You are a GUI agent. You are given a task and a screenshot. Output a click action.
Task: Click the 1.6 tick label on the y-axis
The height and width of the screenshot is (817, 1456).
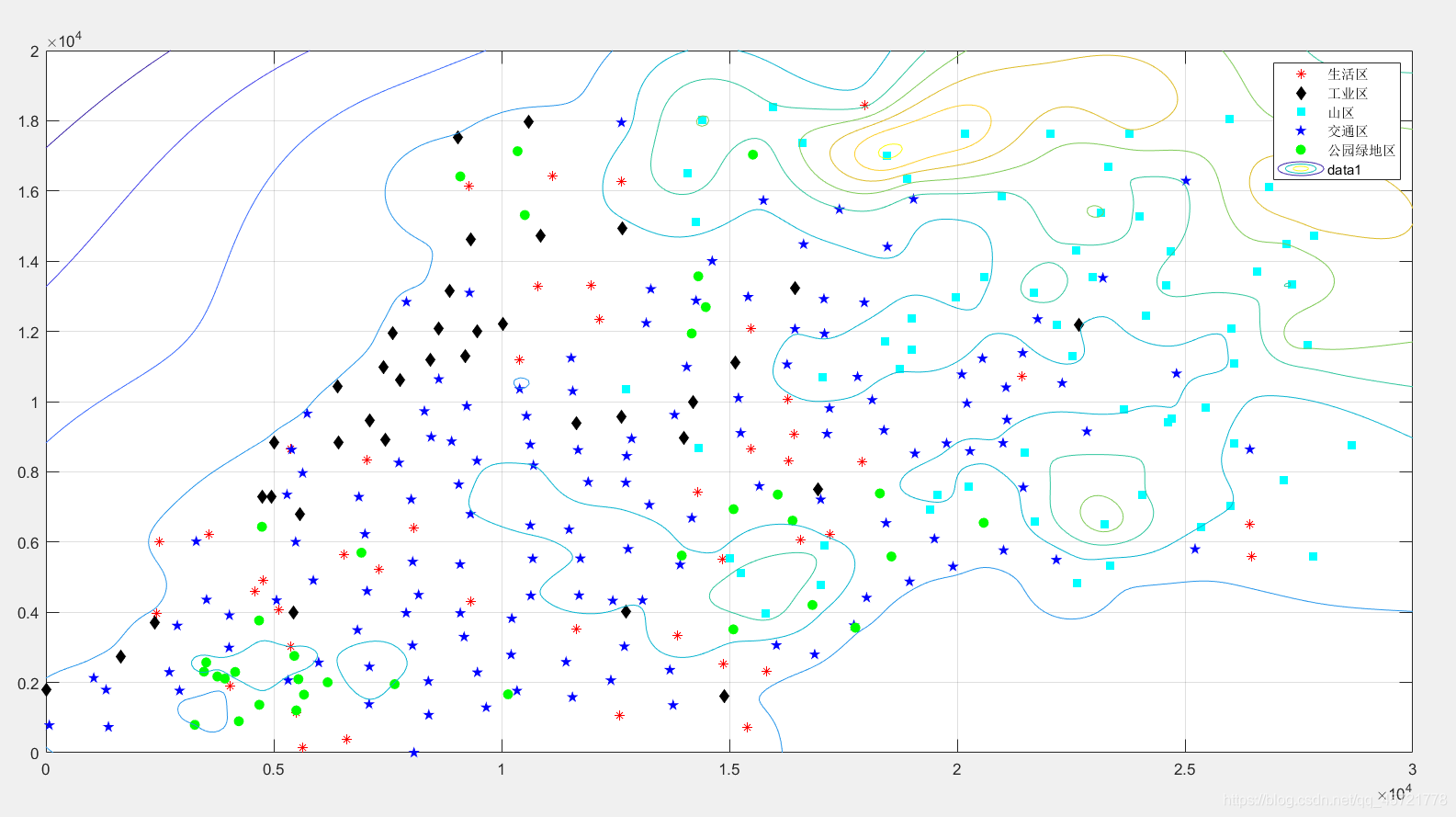(28, 192)
